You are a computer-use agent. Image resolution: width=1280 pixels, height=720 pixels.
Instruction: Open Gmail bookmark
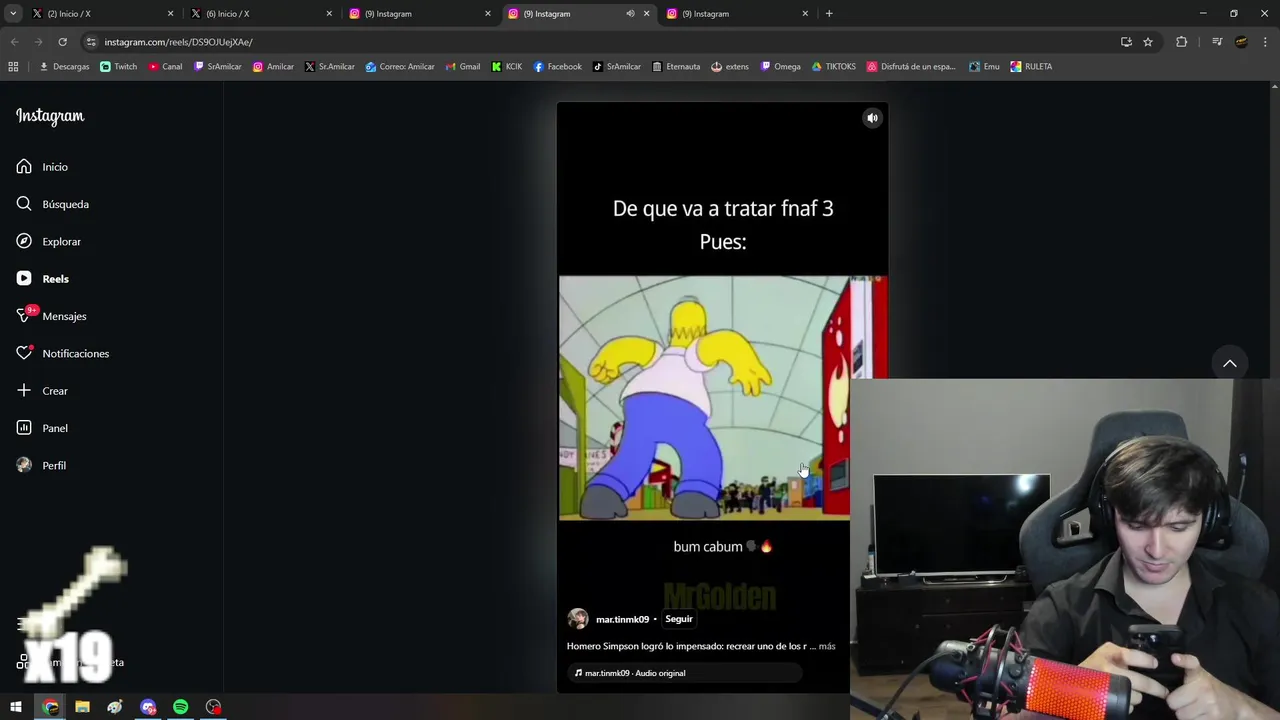pos(462,67)
